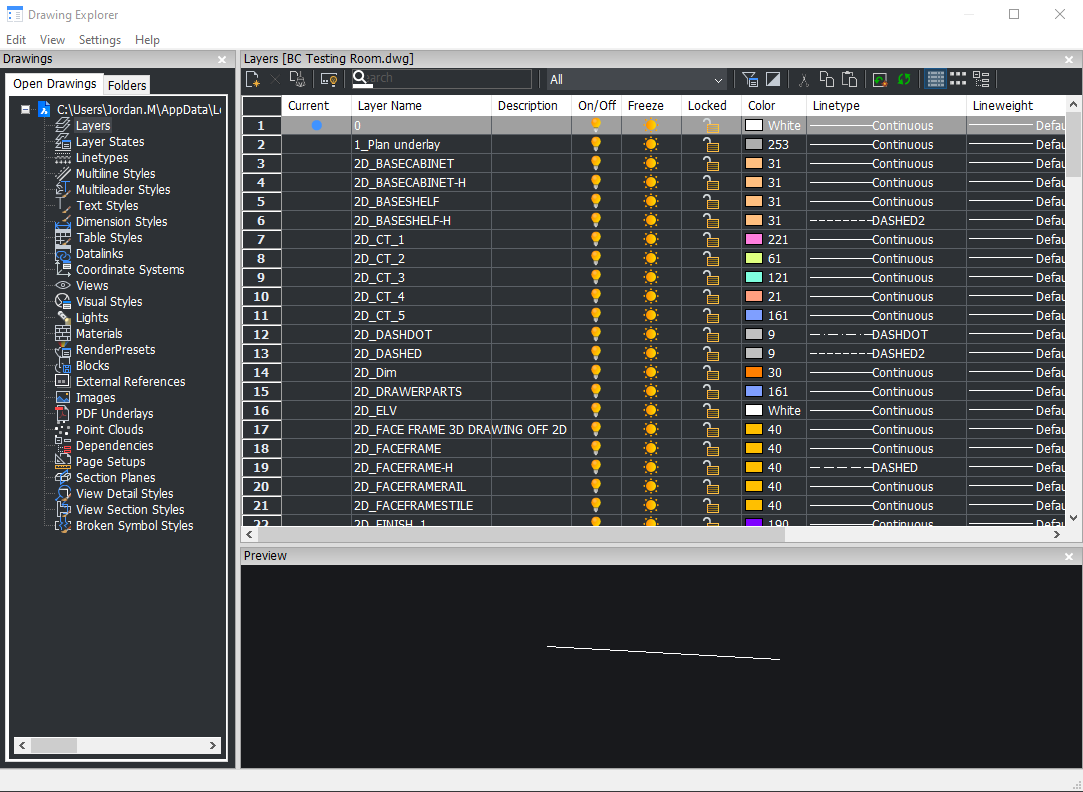The height and width of the screenshot is (792, 1083).
Task: Collapse the drawing file tree node
Action: pos(25,110)
